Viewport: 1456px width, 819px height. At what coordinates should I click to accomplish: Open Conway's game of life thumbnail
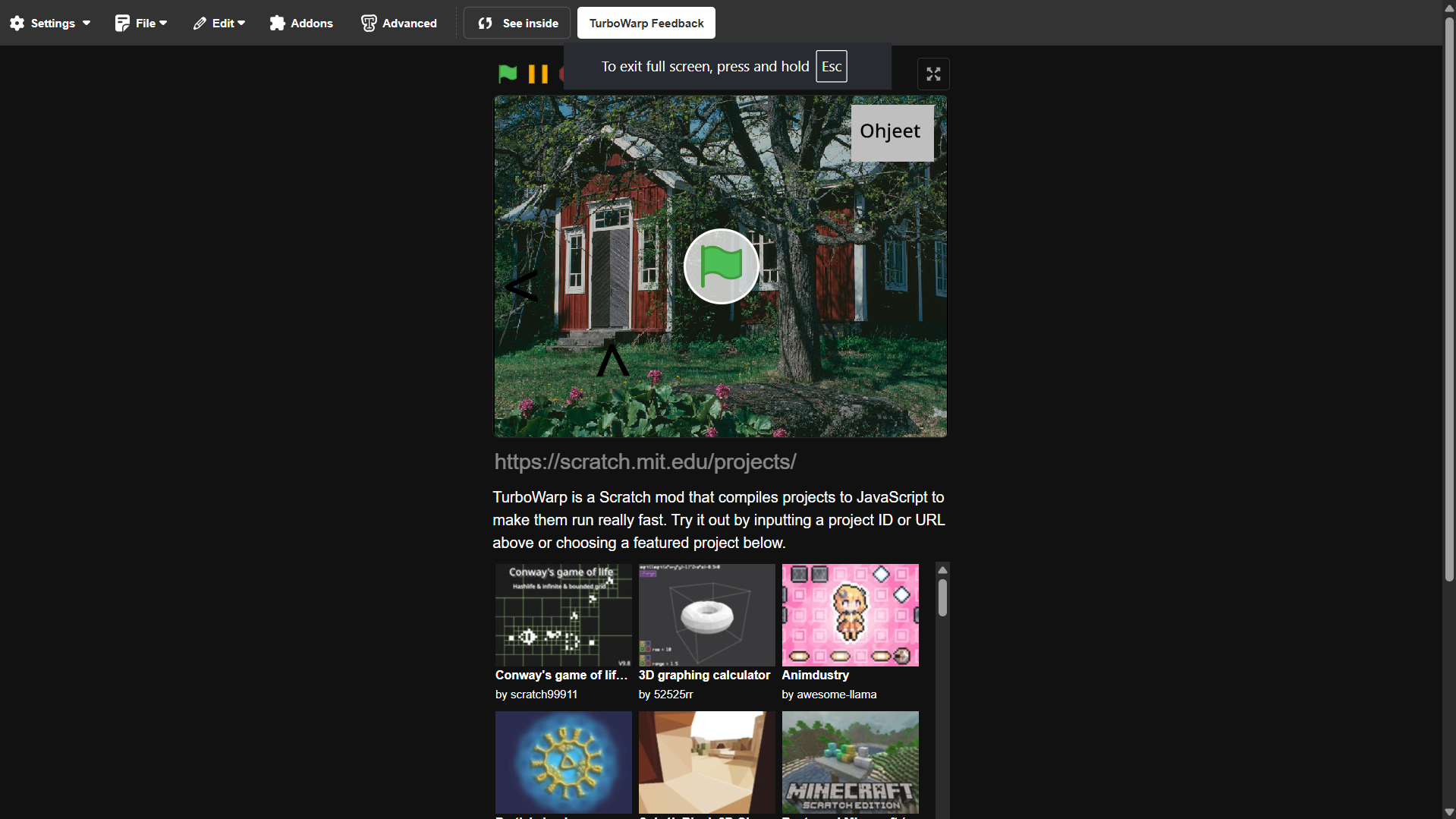tap(563, 615)
